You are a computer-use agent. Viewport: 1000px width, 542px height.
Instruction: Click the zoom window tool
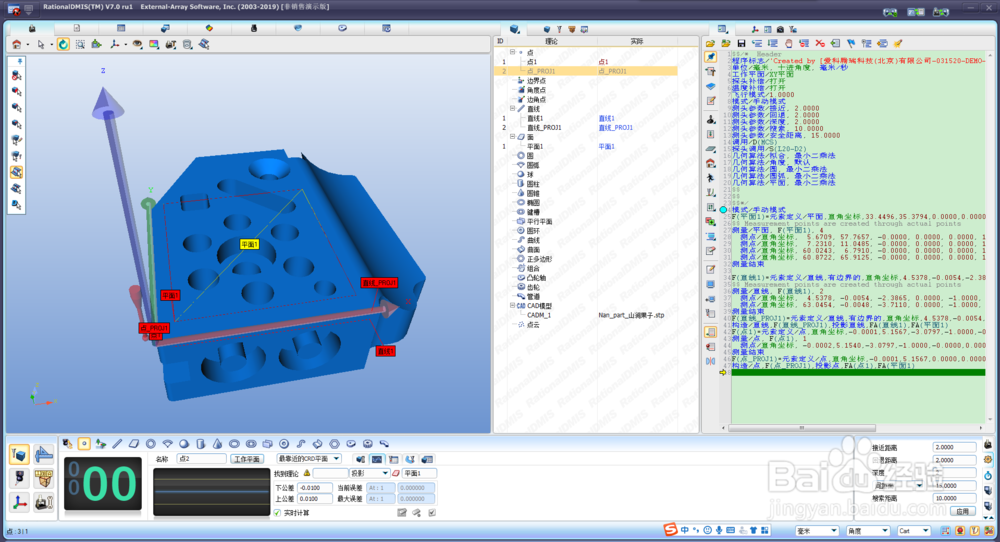click(80, 44)
